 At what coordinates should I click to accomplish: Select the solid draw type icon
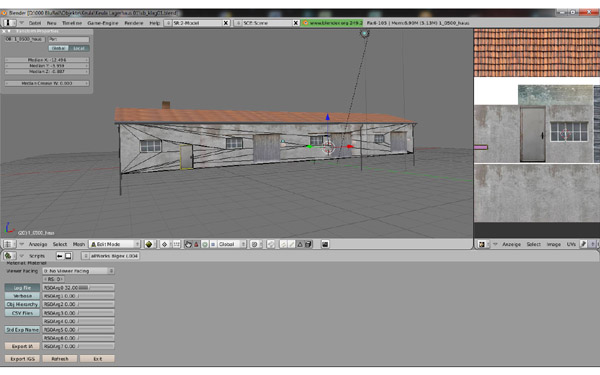coord(149,244)
